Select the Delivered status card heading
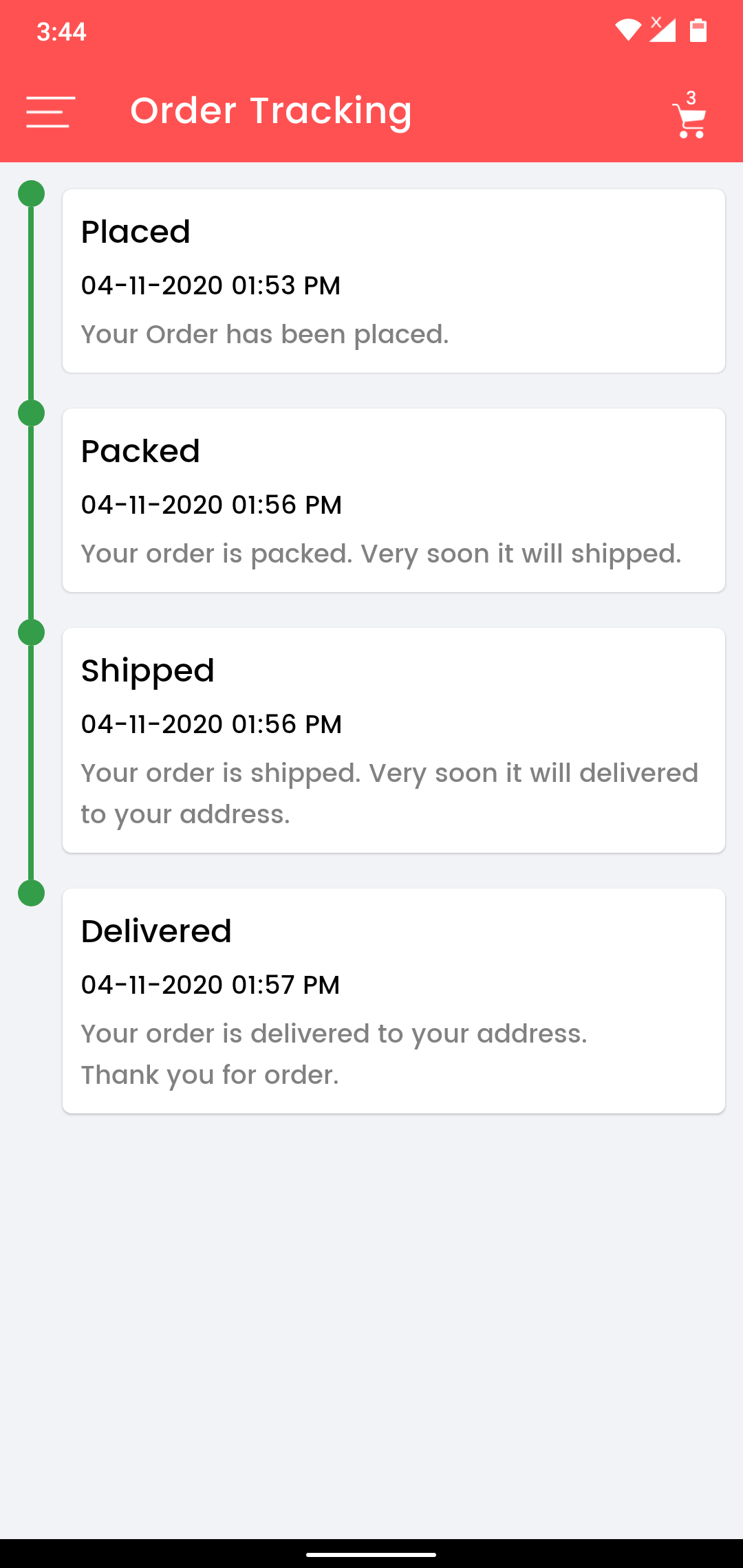Viewport: 743px width, 1568px height. [x=156, y=931]
